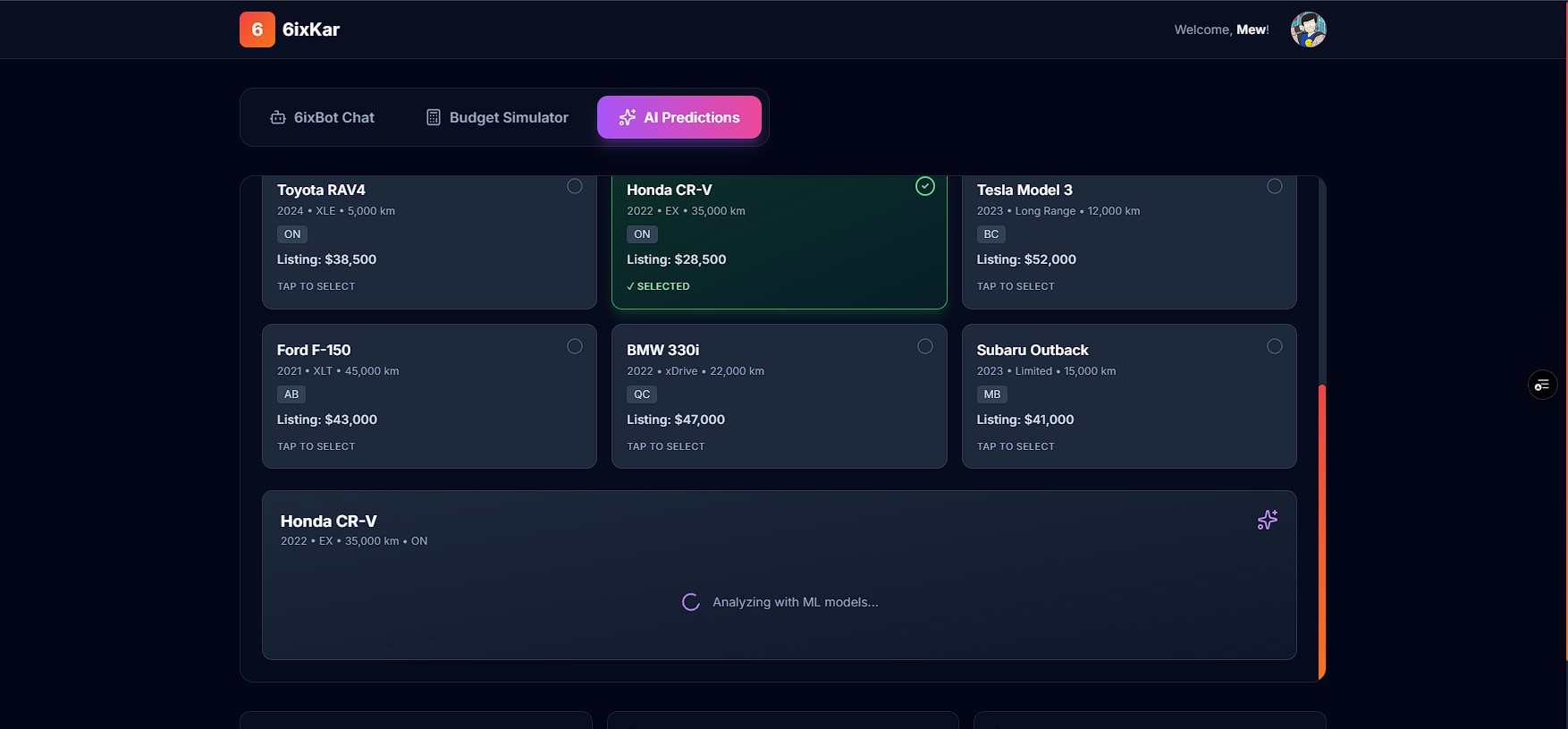Click the 6ixKar brand name link
1568x729 pixels.
[x=311, y=30]
